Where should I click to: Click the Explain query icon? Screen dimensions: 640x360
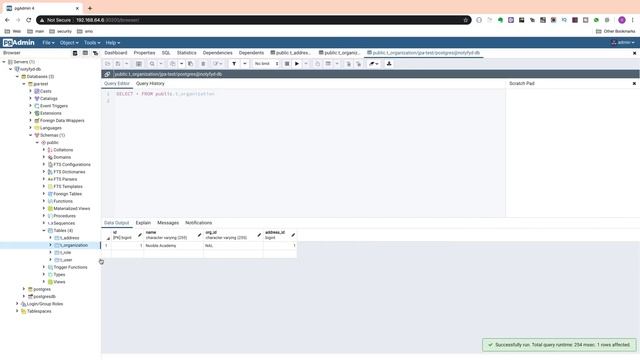point(318,64)
